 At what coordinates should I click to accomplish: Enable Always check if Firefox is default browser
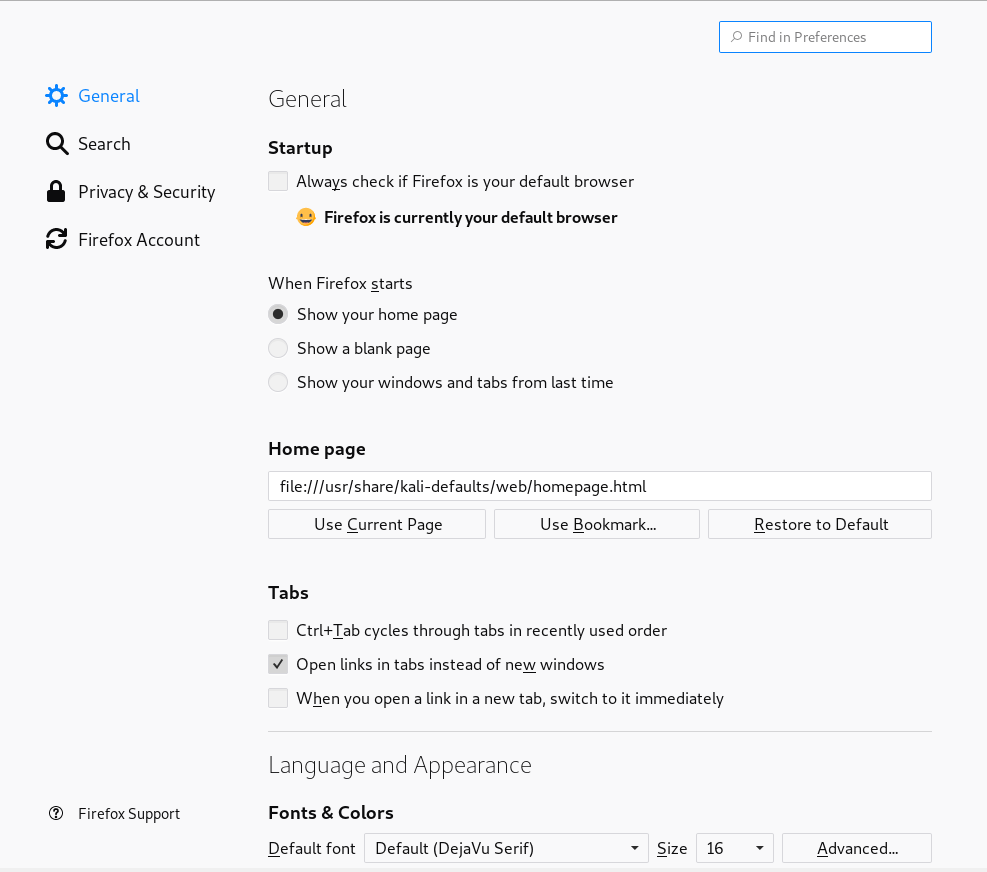click(278, 181)
